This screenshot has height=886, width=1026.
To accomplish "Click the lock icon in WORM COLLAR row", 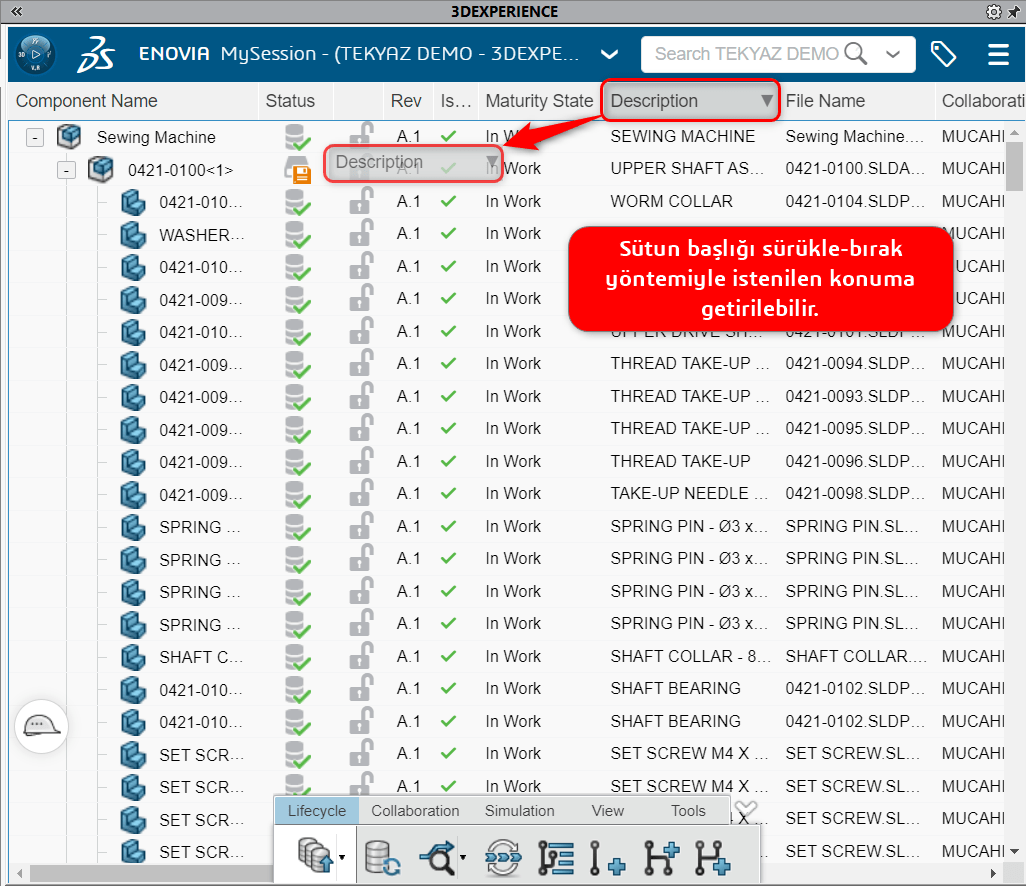I will (x=361, y=201).
